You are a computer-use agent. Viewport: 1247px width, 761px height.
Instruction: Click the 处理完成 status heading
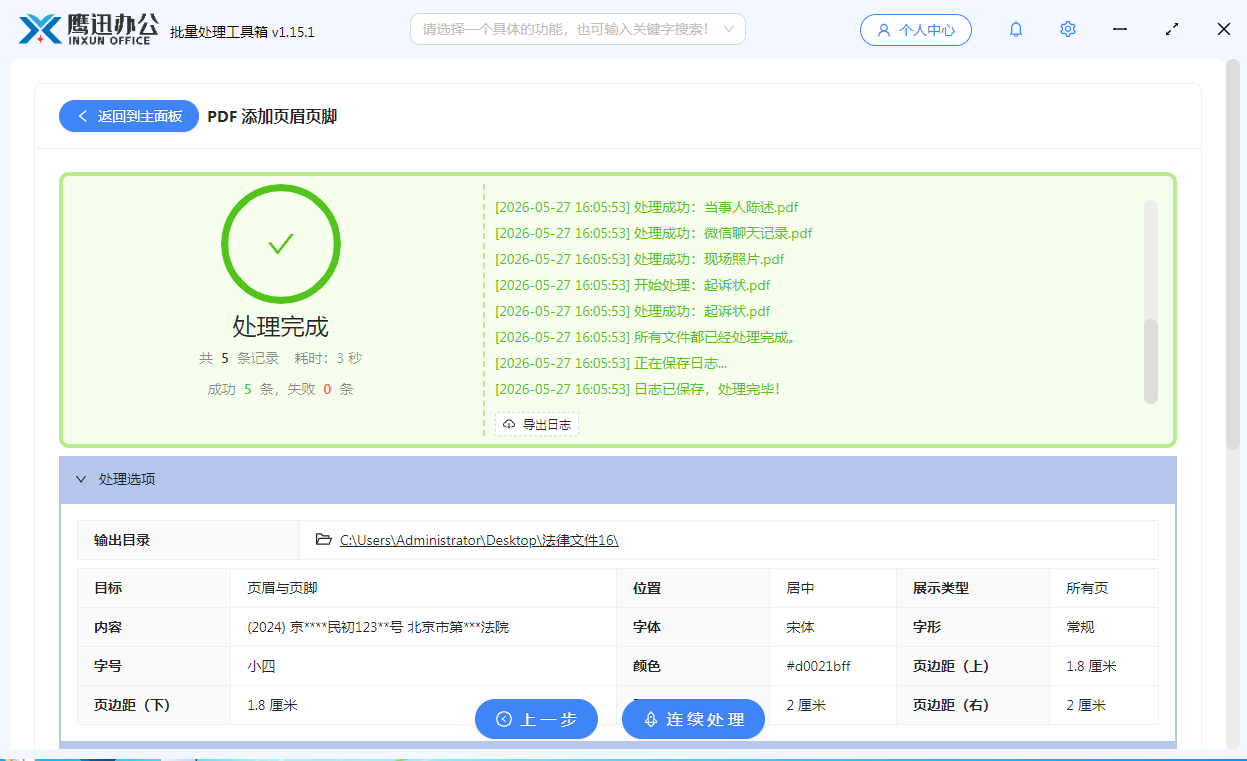pyautogui.click(x=281, y=327)
